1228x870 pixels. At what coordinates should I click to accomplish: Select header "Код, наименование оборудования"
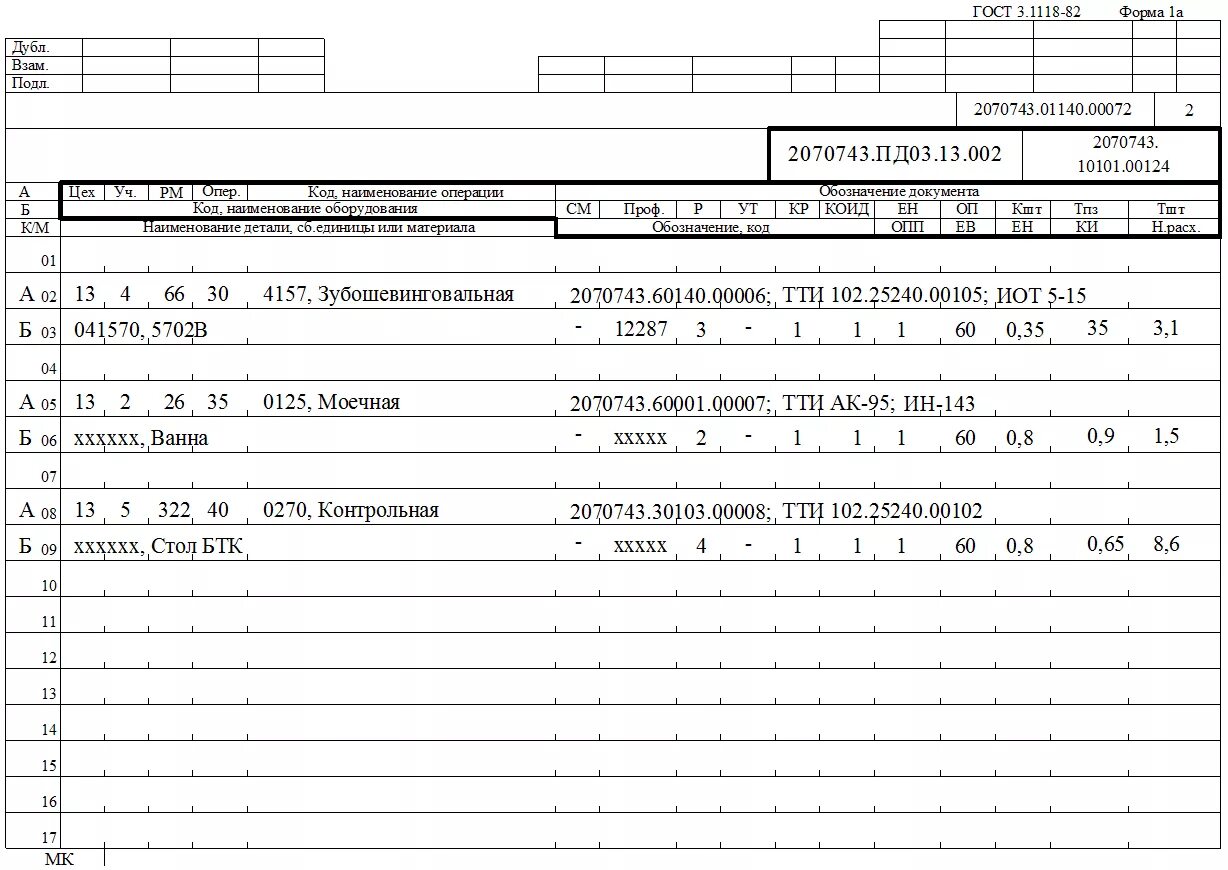click(x=305, y=209)
